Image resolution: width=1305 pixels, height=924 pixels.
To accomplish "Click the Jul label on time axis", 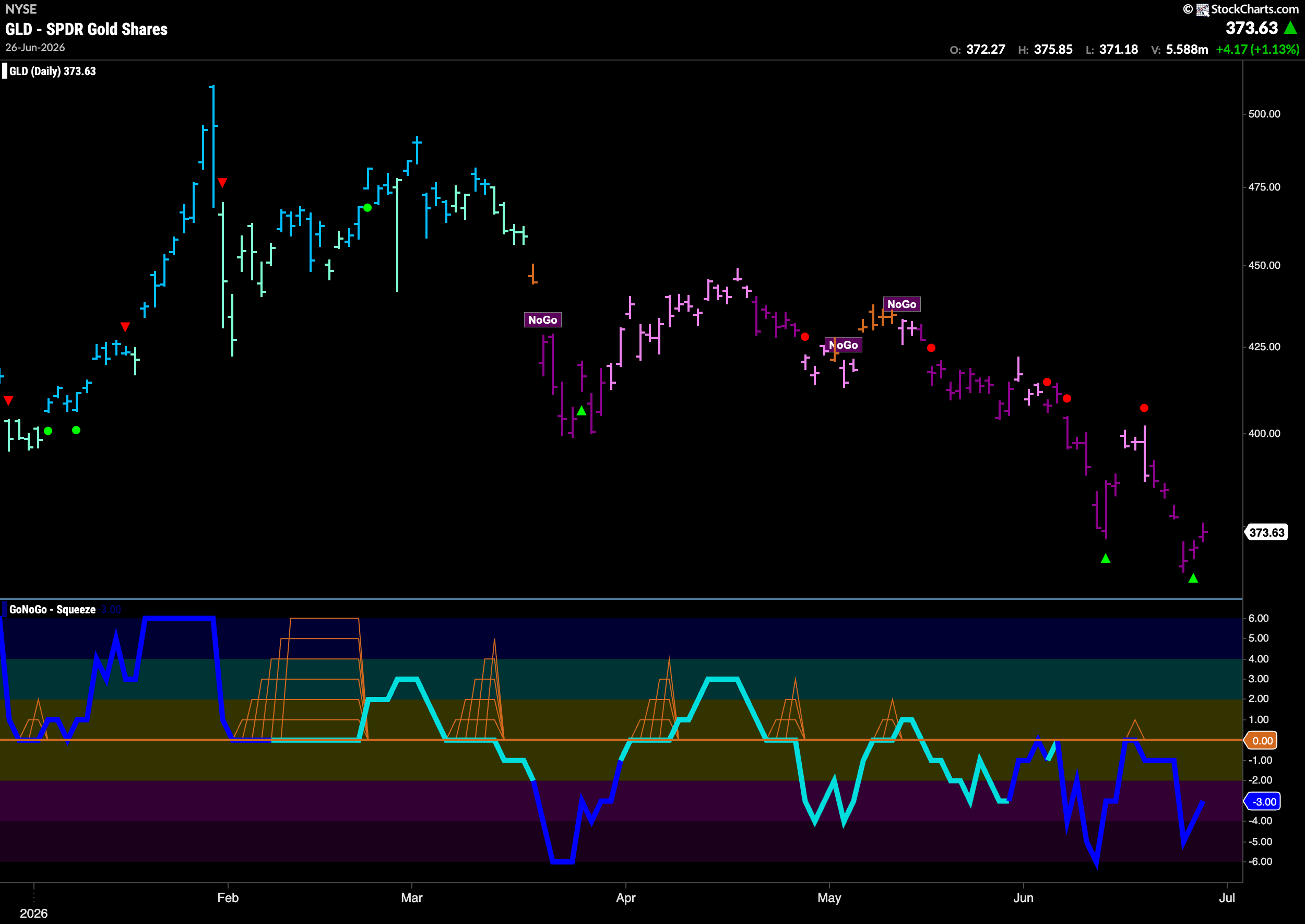I will click(1227, 898).
